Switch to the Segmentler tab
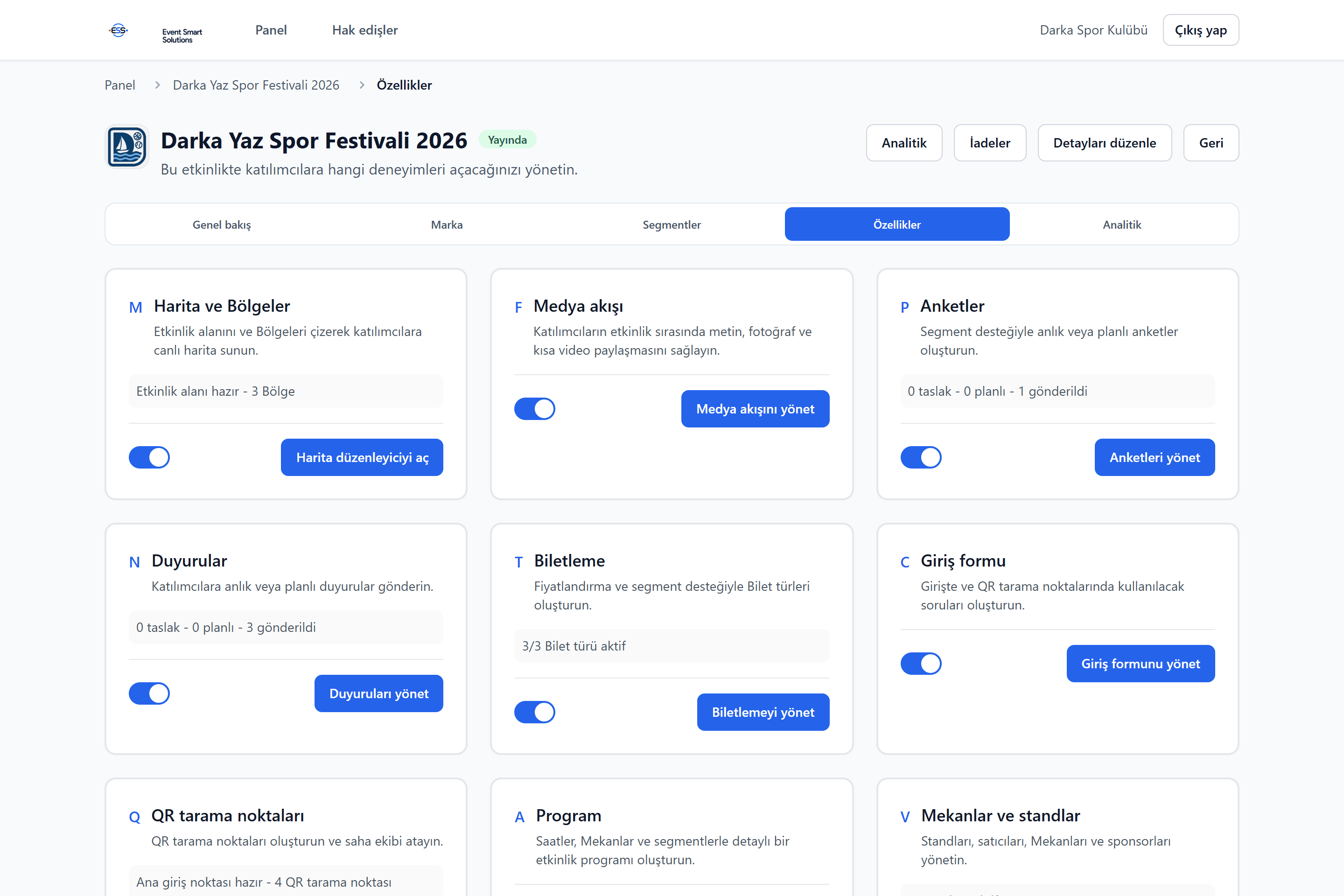This screenshot has height=896, width=1344. (672, 224)
